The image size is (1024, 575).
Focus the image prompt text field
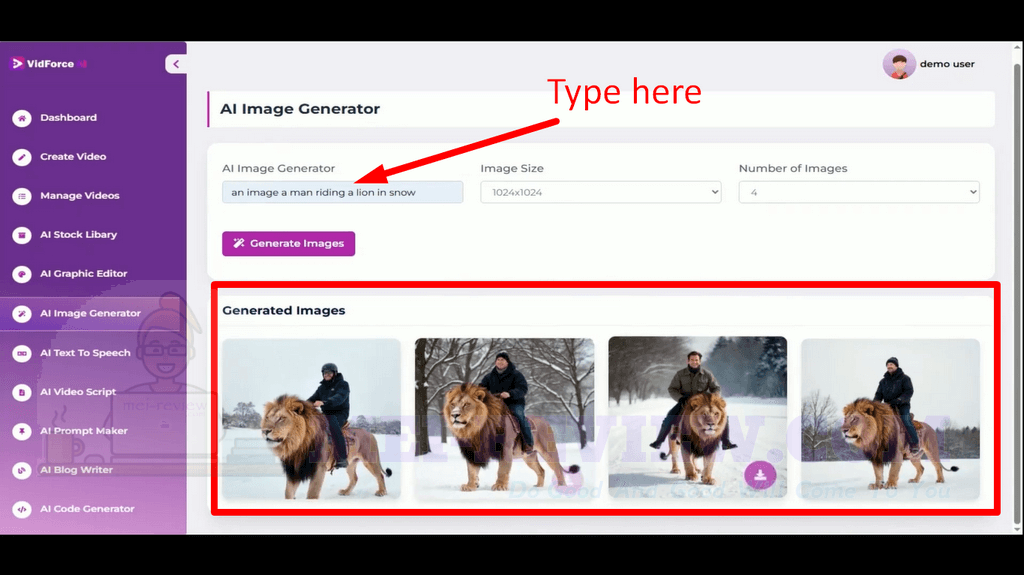pos(342,192)
